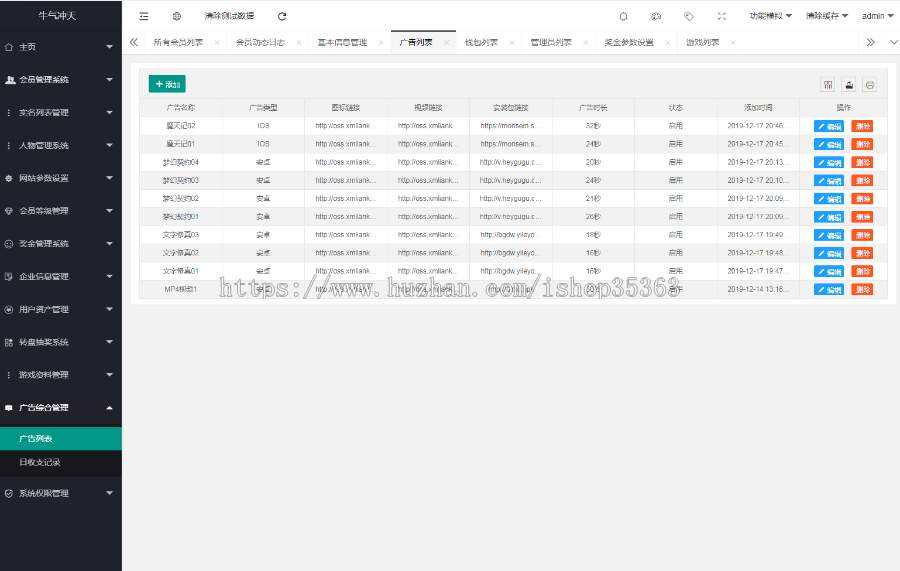Enter fullscreen mode via the expand icon

(722, 16)
